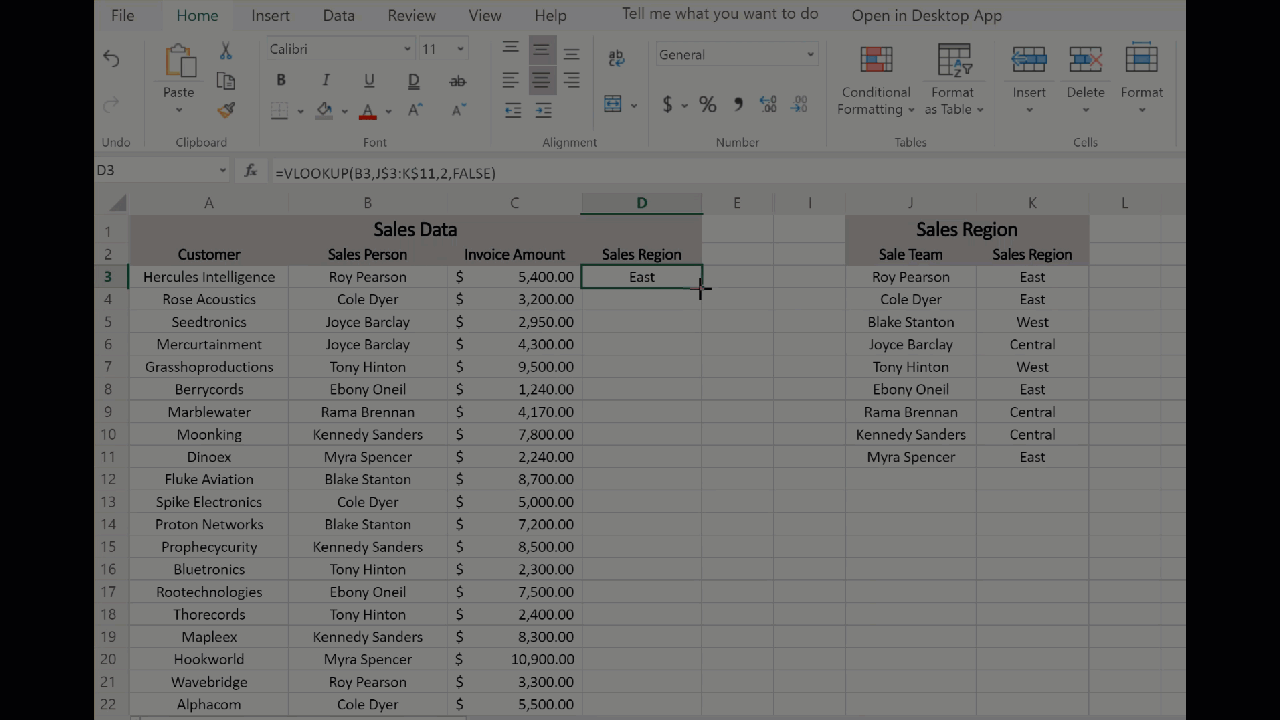This screenshot has height=720, width=1280.
Task: Click the Tell me what you want to do box
Action: pos(720,14)
